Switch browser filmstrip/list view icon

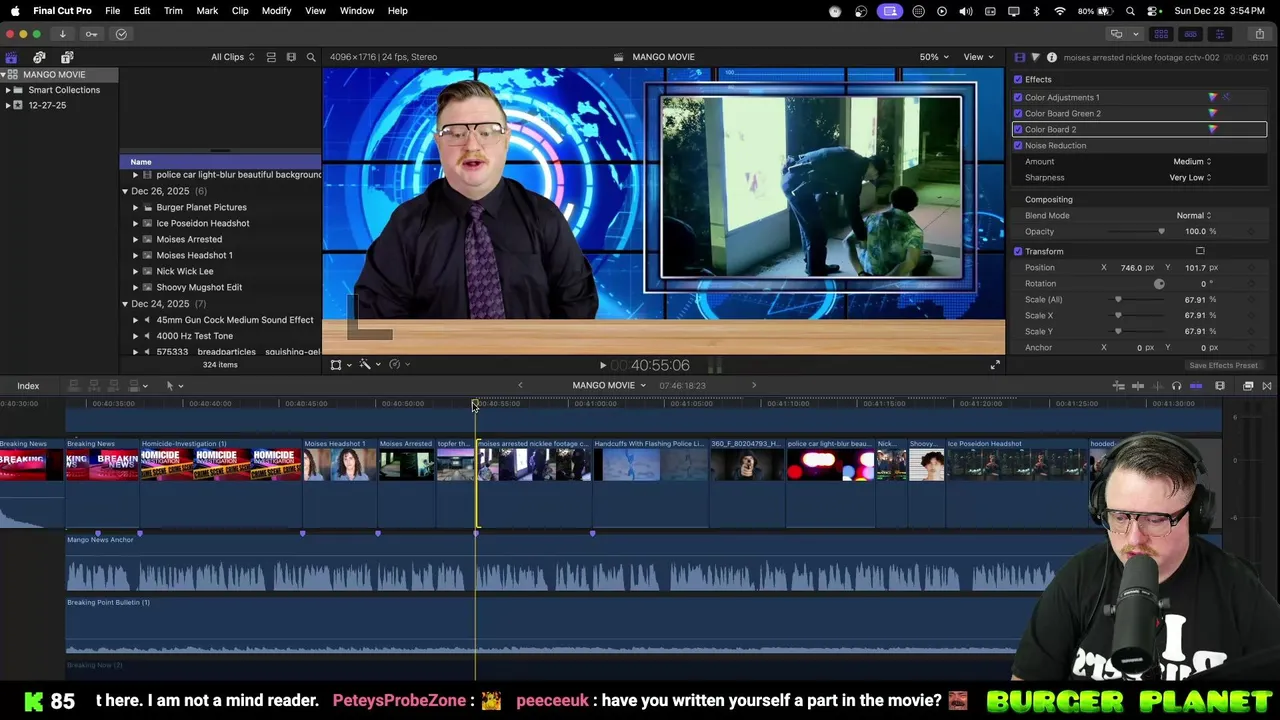click(x=291, y=57)
